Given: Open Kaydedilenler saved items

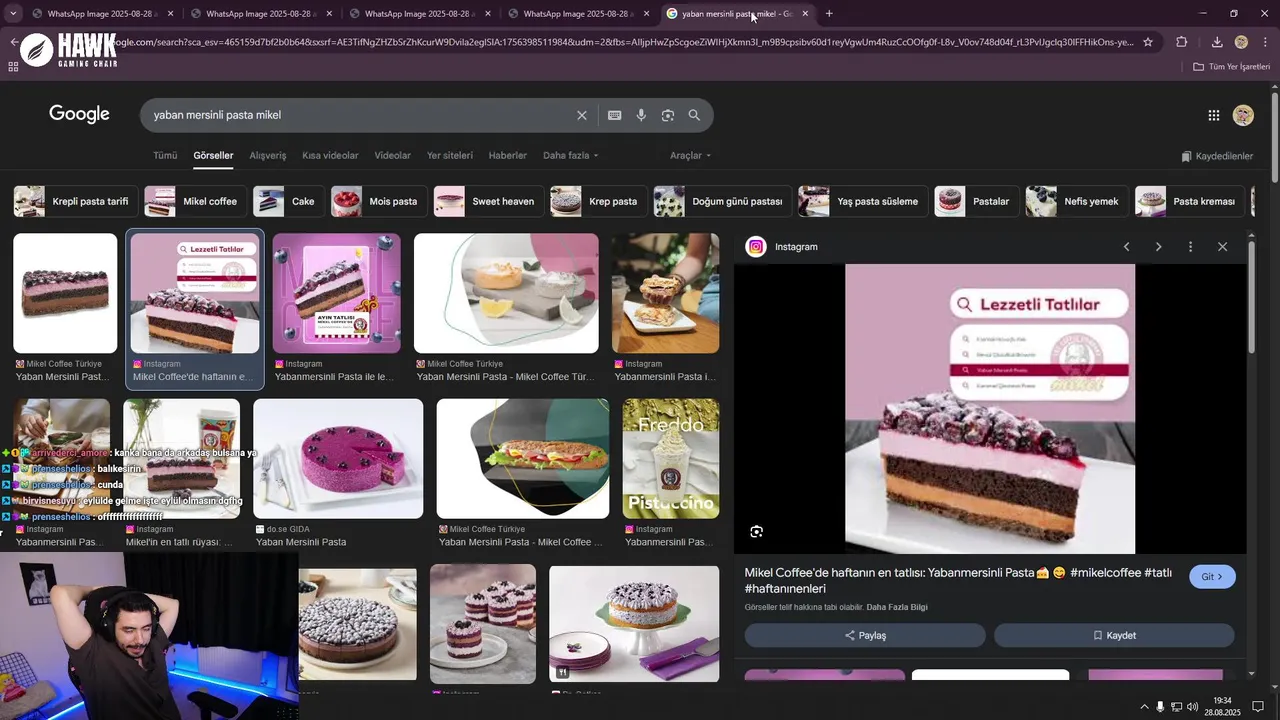Looking at the screenshot, I should point(1217,156).
